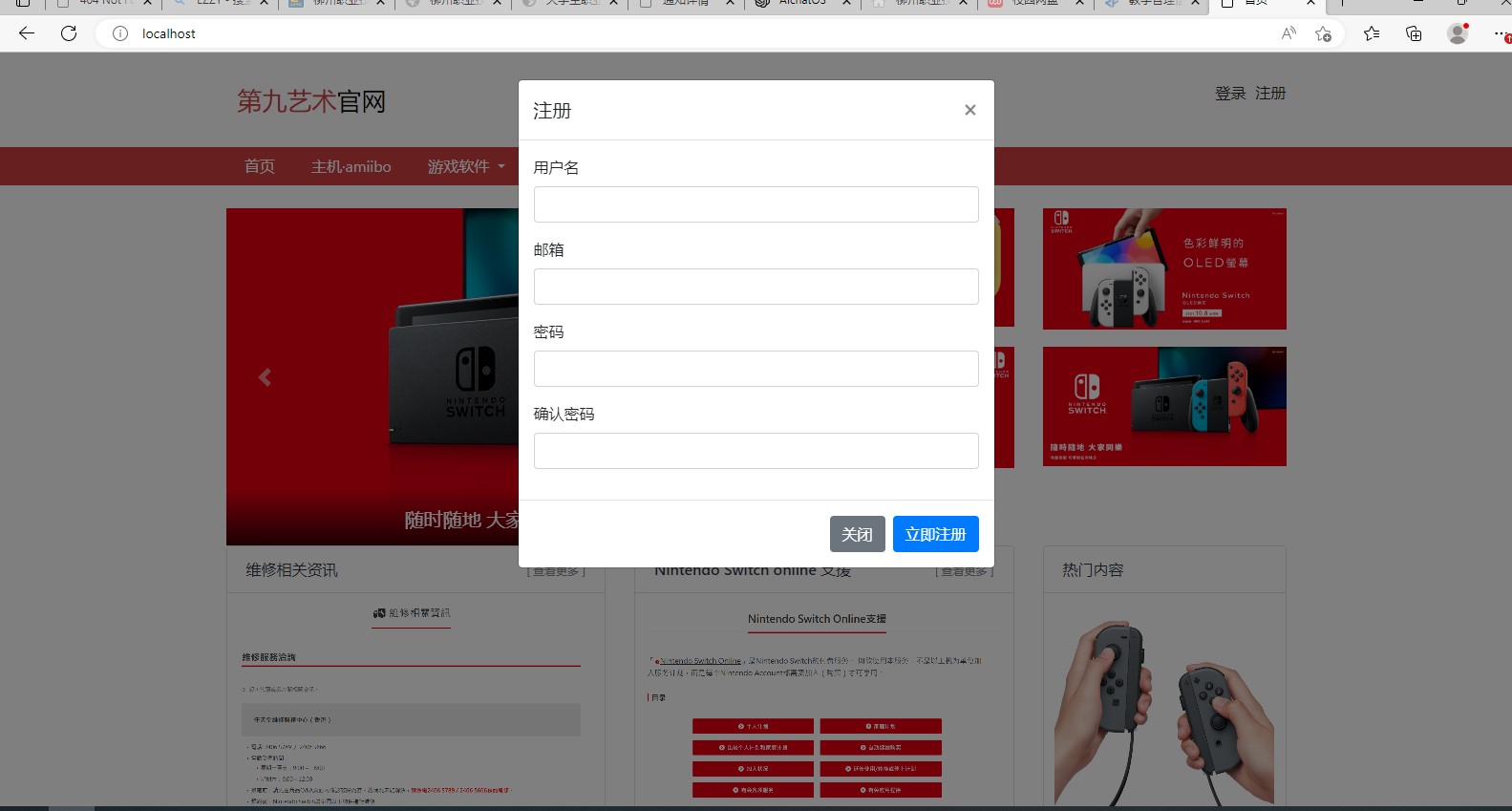The height and width of the screenshot is (811, 1512).
Task: Click the 确认密码 label text
Action: 564,415
